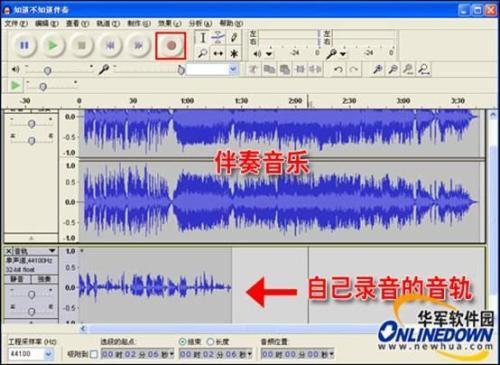Pause playback using the Pause button

[x=24, y=45]
